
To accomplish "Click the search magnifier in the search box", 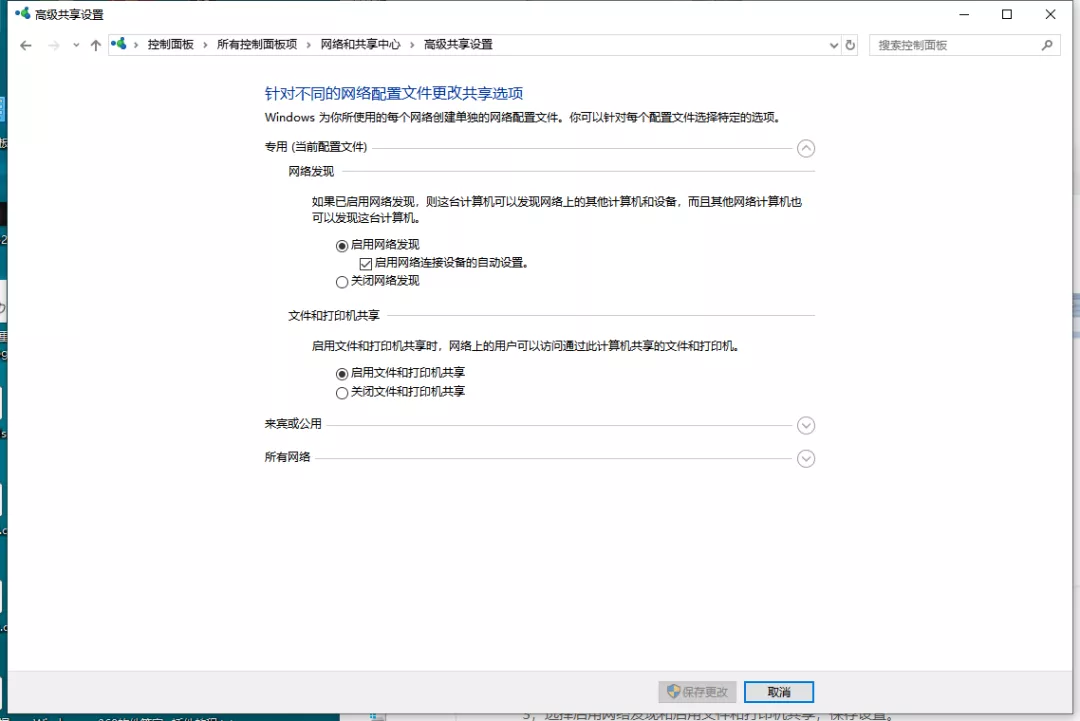I will pyautogui.click(x=1046, y=45).
